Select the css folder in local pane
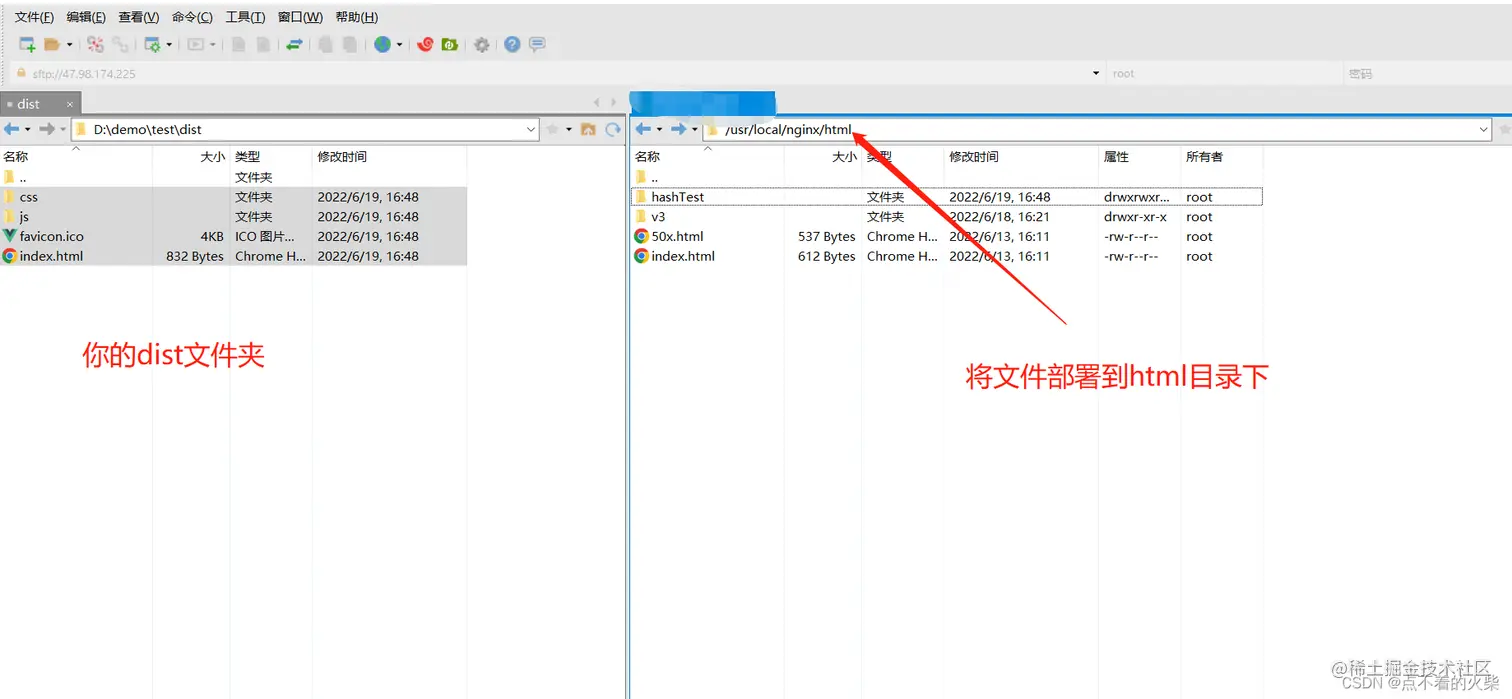 [233, 197]
